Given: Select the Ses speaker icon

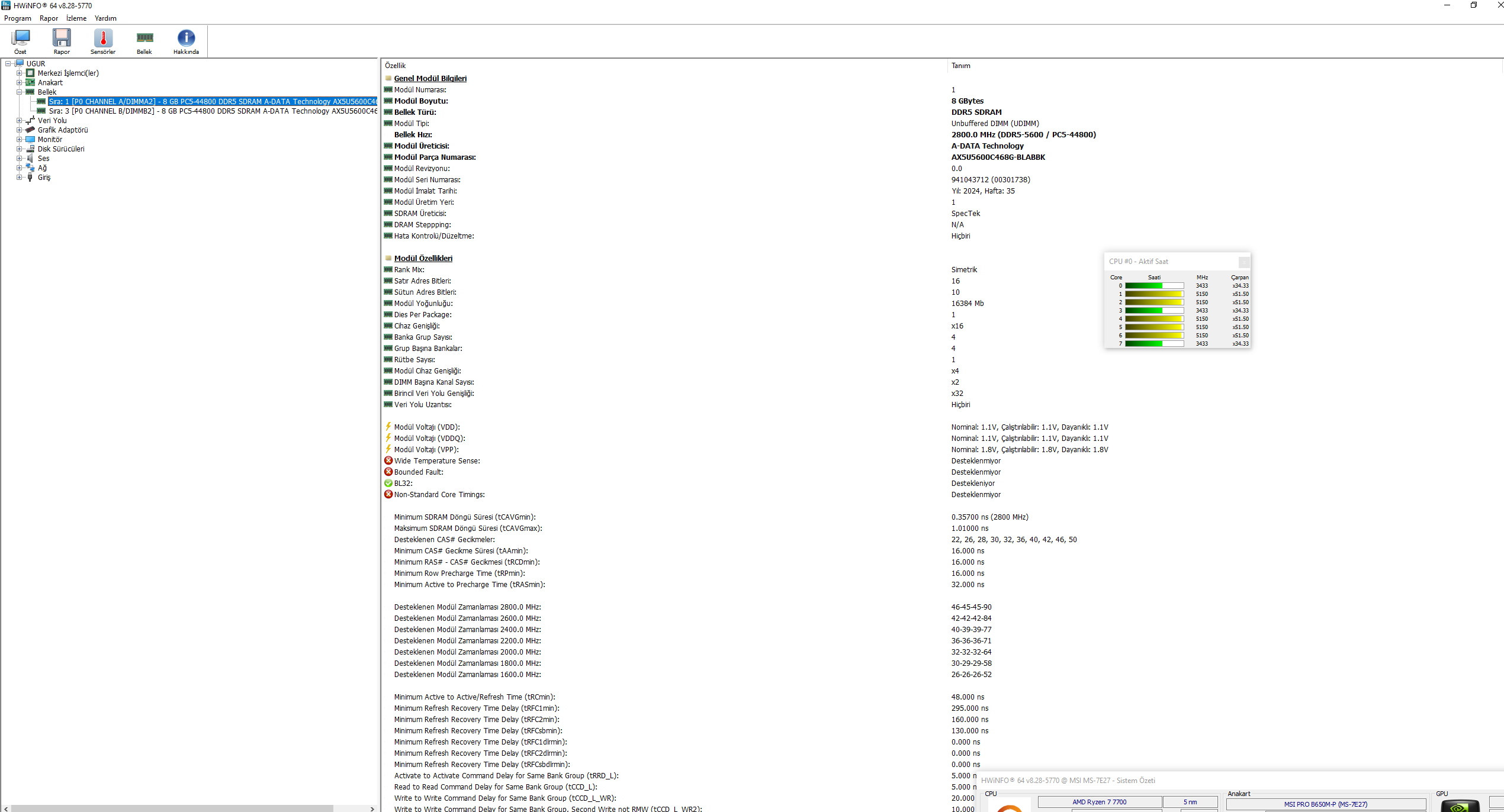Looking at the screenshot, I should coord(30,158).
